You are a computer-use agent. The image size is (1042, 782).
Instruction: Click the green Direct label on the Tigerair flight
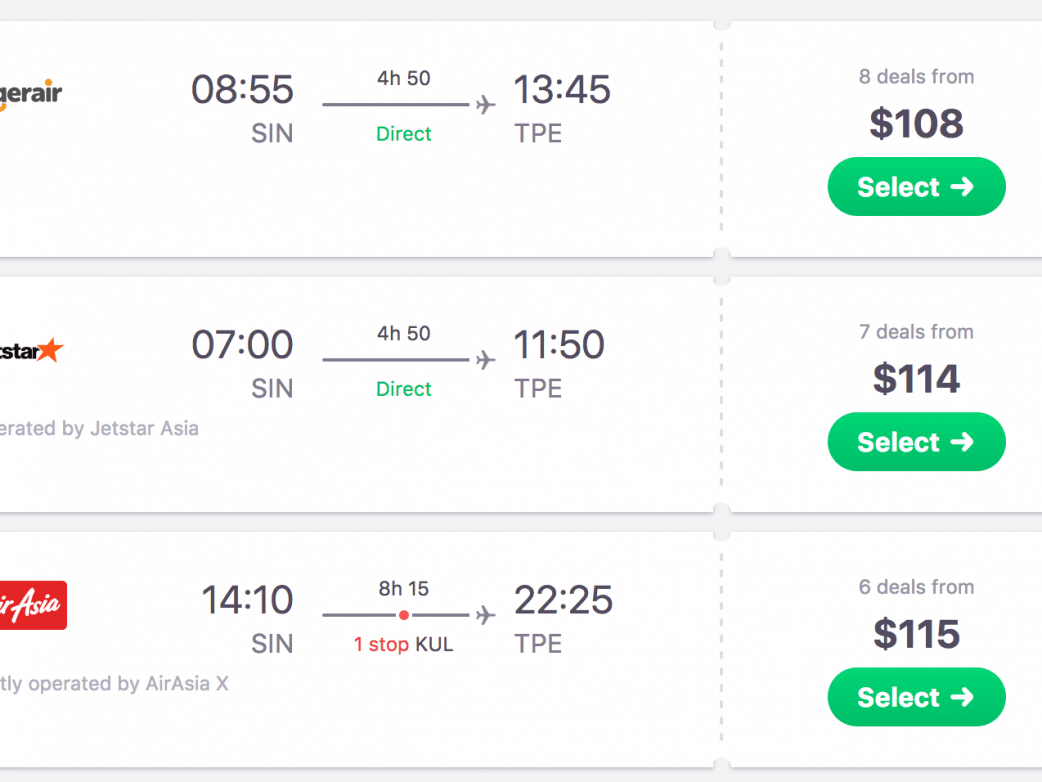point(404,134)
